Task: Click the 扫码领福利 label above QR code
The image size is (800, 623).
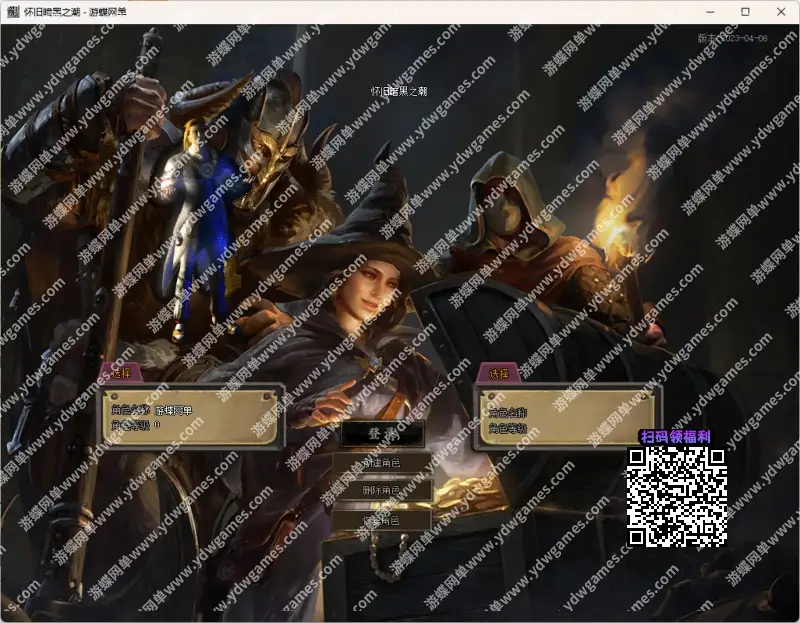Action: [676, 437]
